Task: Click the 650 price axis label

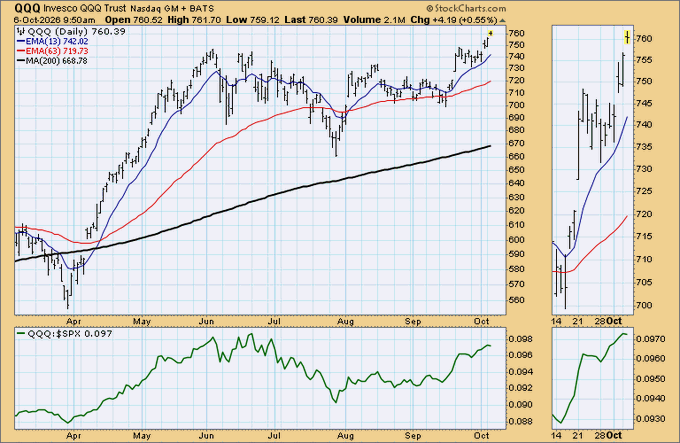Action: pos(517,170)
